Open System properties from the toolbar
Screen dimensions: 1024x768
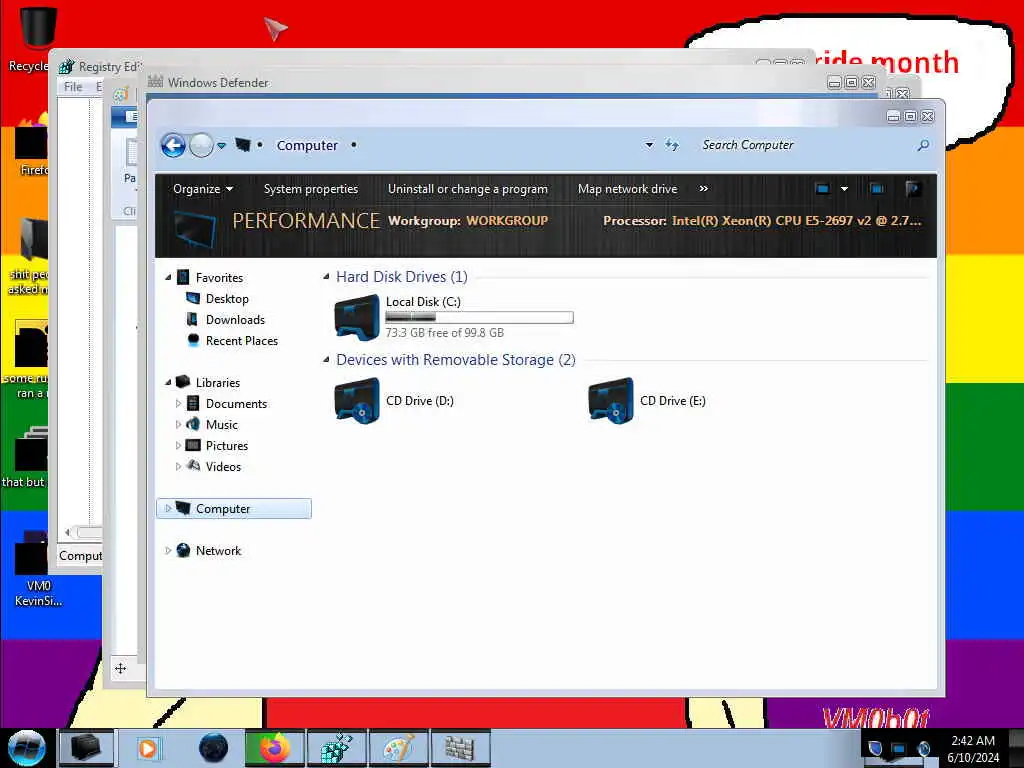point(311,189)
